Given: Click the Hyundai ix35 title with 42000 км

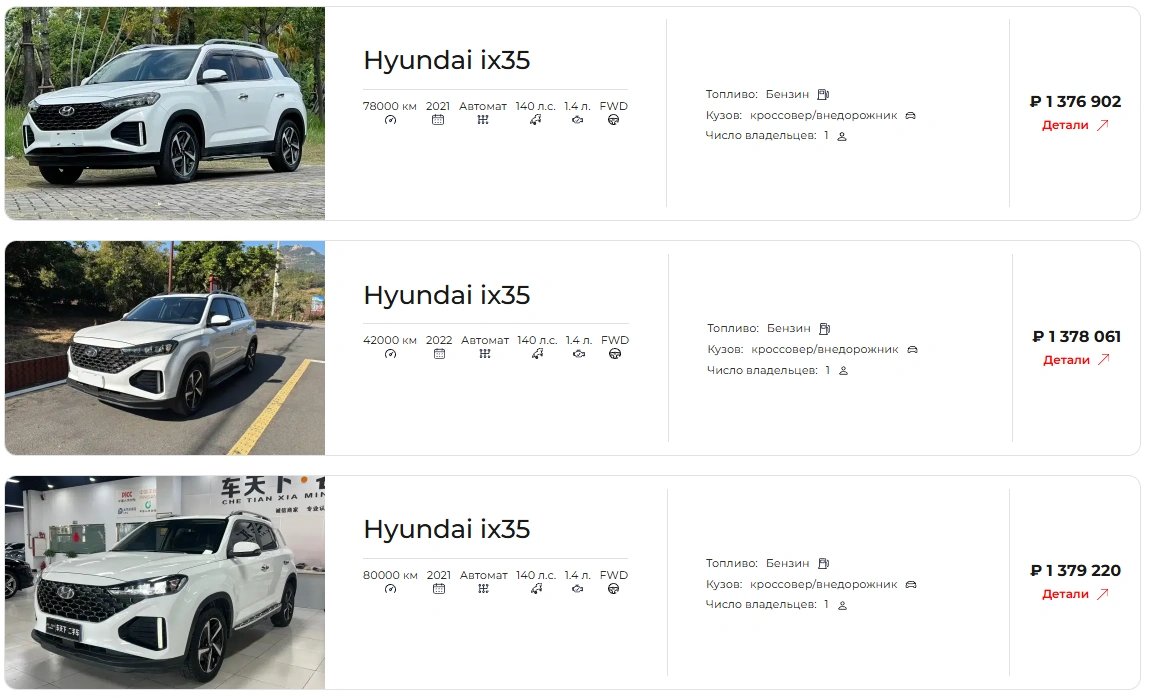Looking at the screenshot, I should tap(446, 295).
